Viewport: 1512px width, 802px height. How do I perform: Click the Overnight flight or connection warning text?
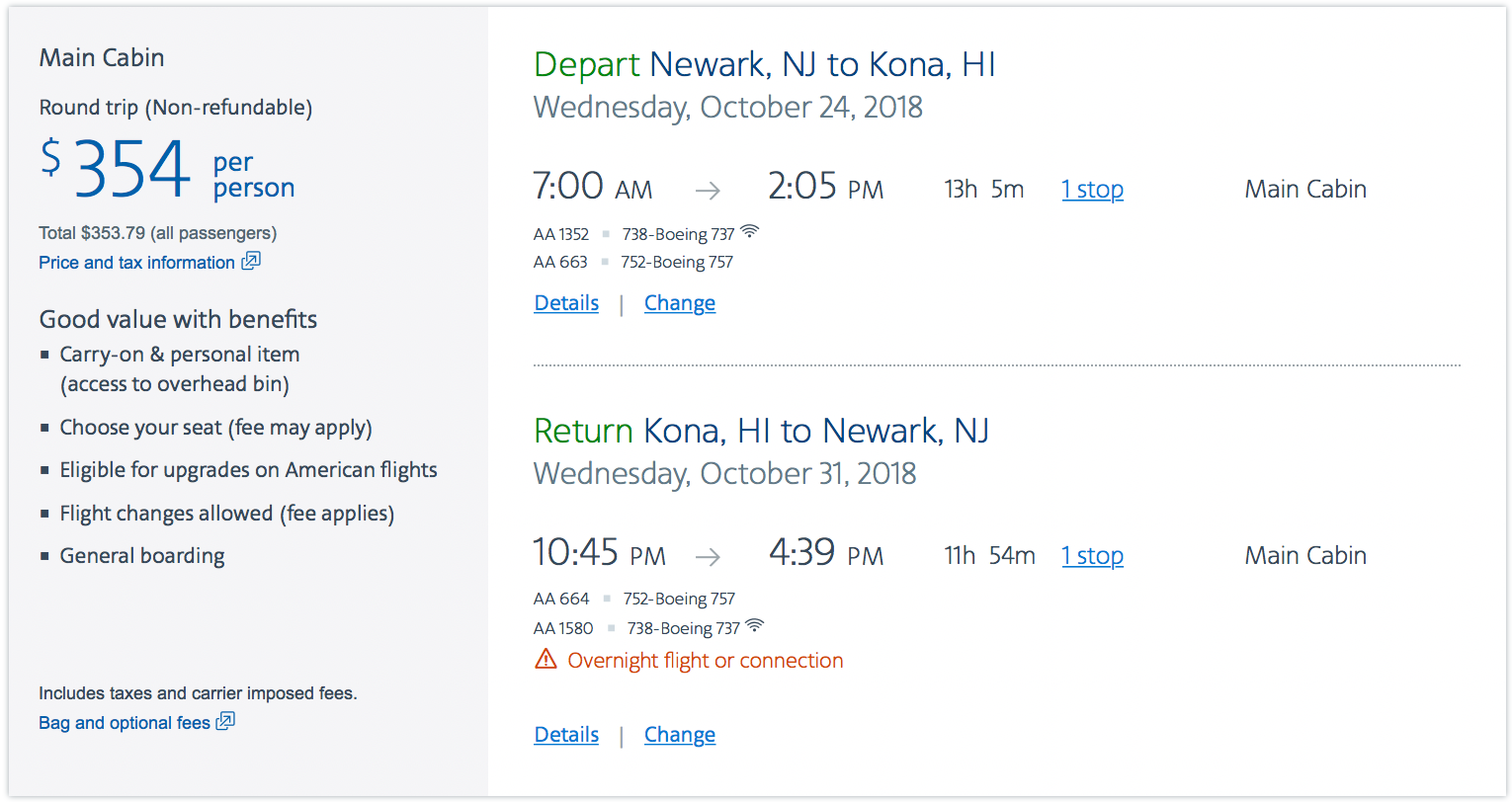pyautogui.click(x=706, y=661)
